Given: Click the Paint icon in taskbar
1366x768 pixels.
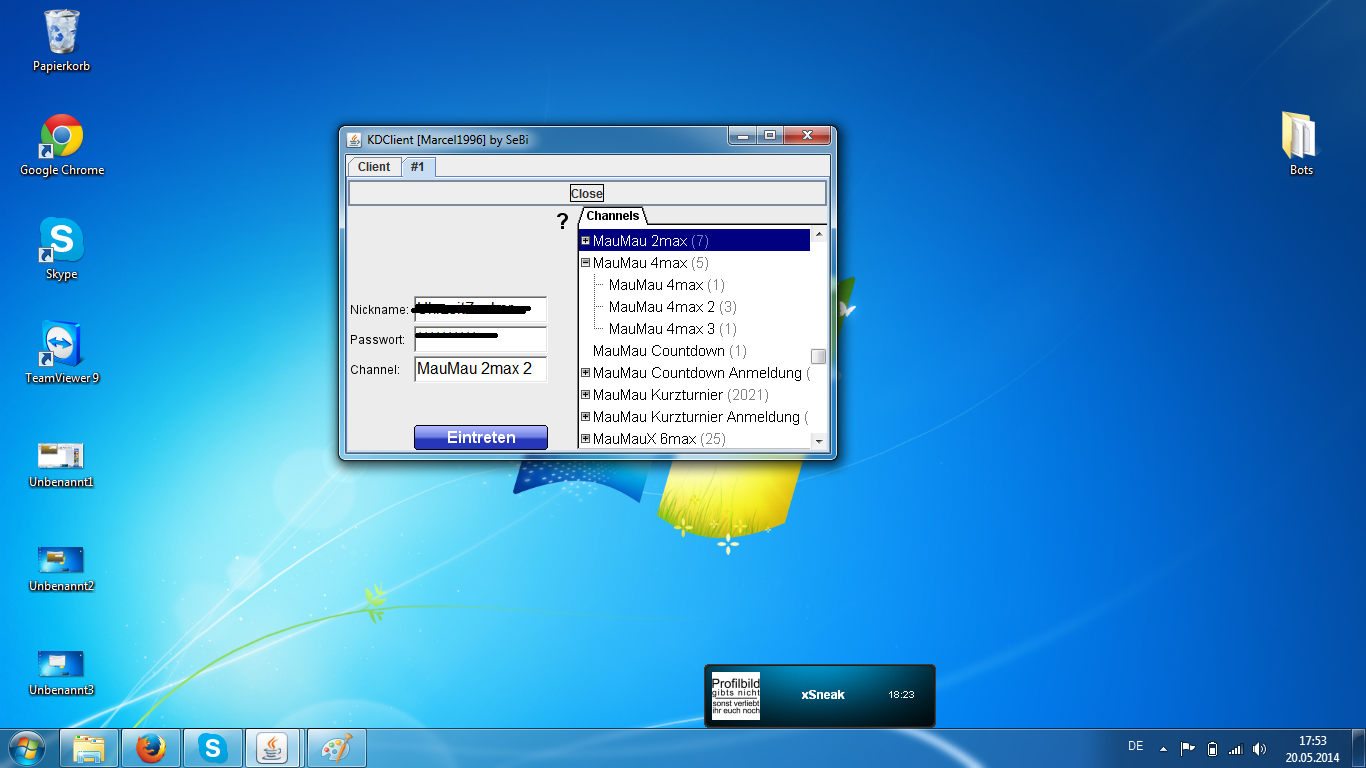Looking at the screenshot, I should click(x=337, y=747).
